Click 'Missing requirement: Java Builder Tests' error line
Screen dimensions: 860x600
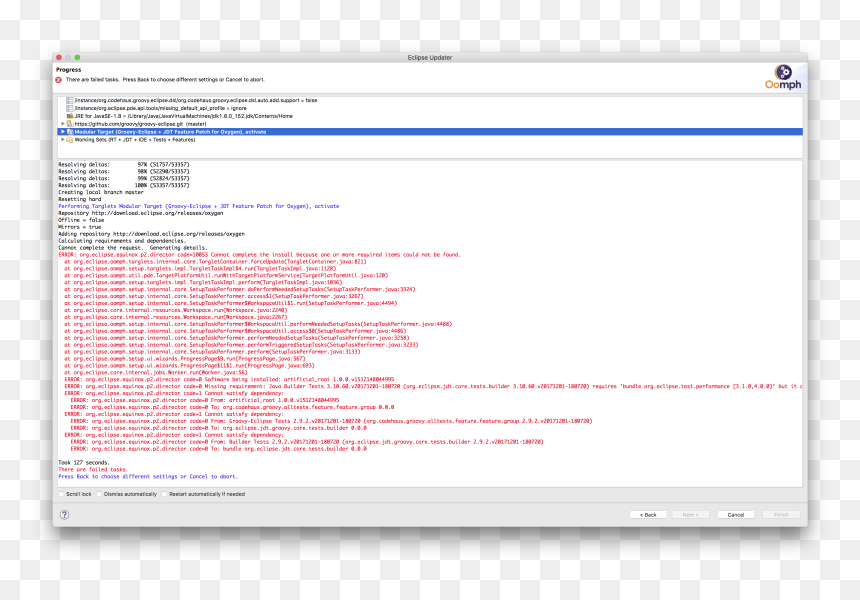(433, 387)
